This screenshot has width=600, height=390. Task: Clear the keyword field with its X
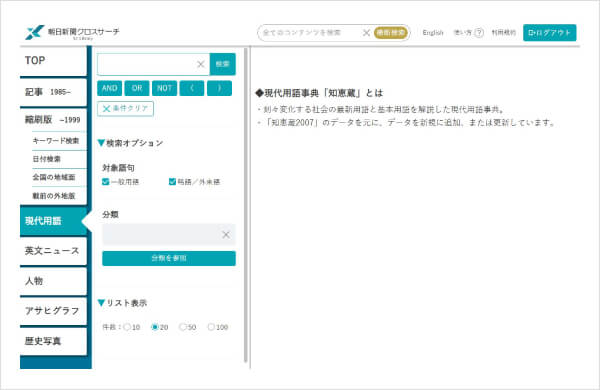point(201,64)
